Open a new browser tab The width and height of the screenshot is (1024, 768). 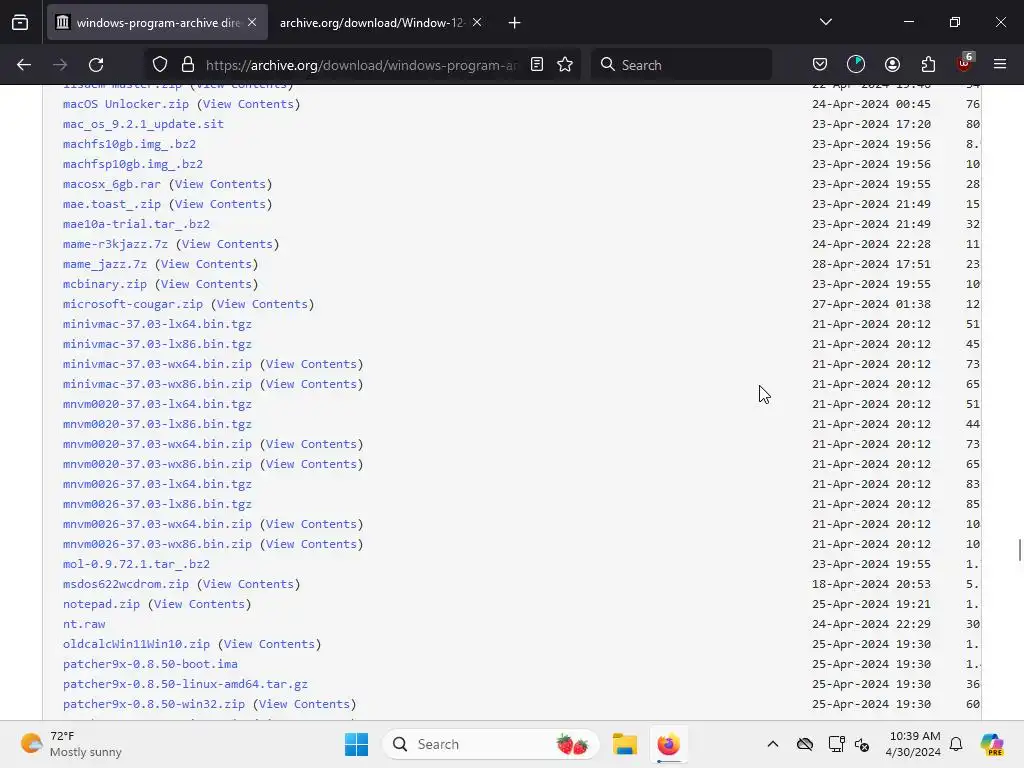tap(515, 23)
